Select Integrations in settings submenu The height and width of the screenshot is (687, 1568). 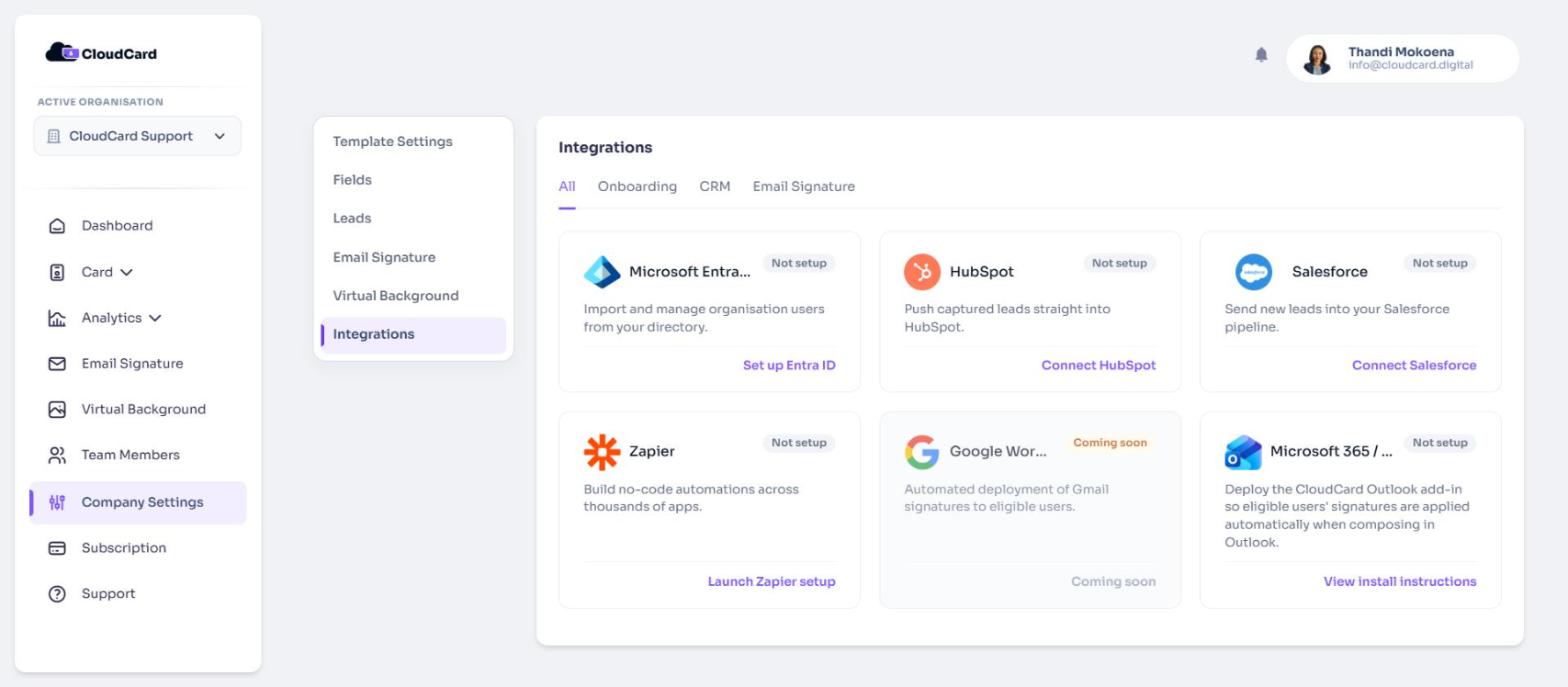413,335
